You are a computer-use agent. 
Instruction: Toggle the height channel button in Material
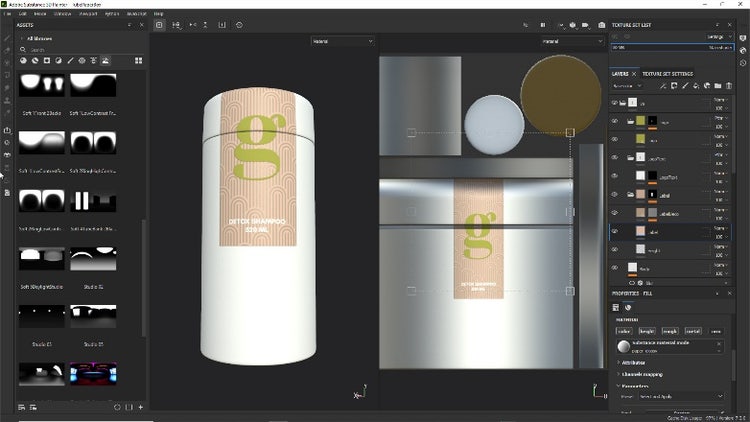point(646,330)
